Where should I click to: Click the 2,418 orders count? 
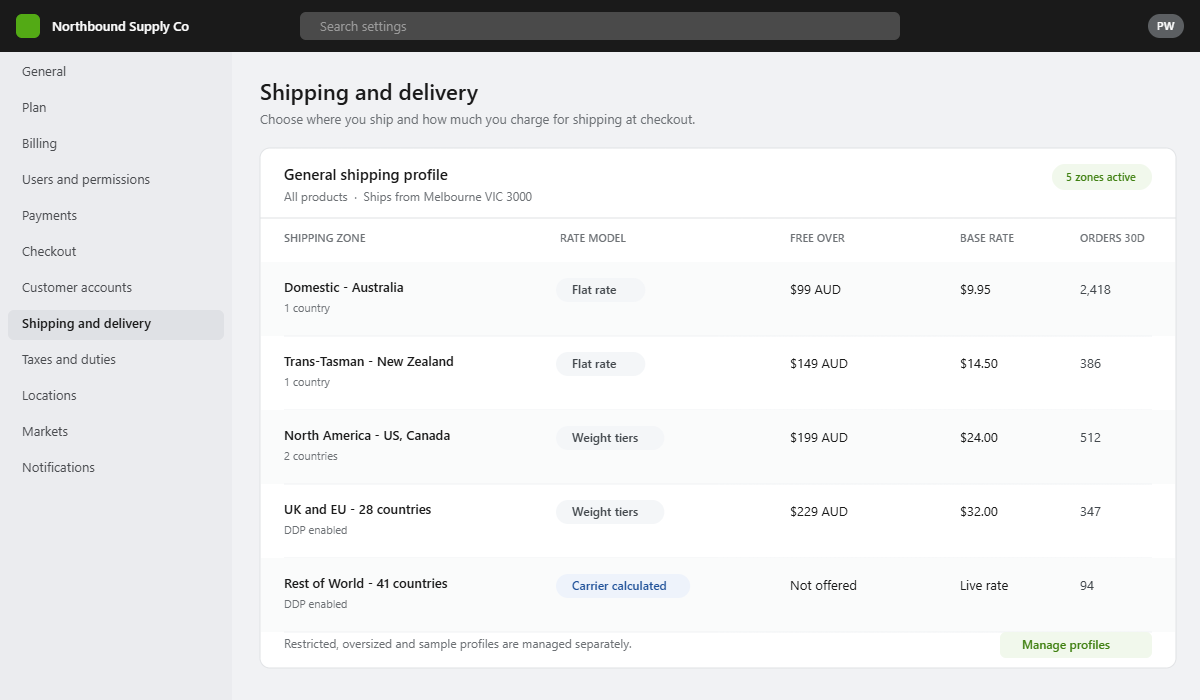(x=1095, y=290)
